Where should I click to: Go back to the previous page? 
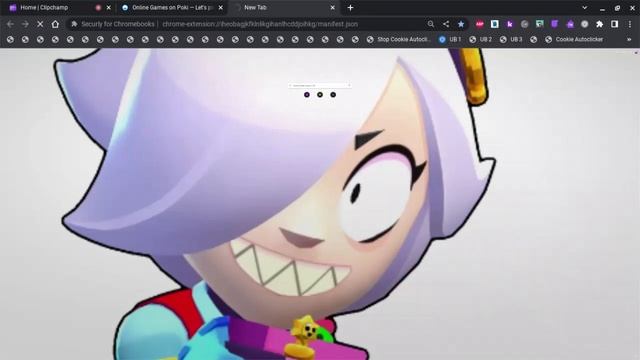click(10, 24)
